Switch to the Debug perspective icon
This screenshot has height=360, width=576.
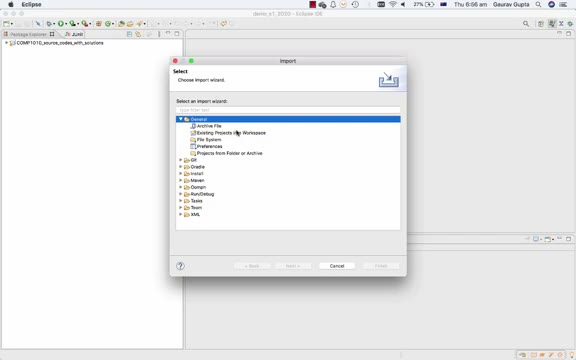click(x=570, y=24)
